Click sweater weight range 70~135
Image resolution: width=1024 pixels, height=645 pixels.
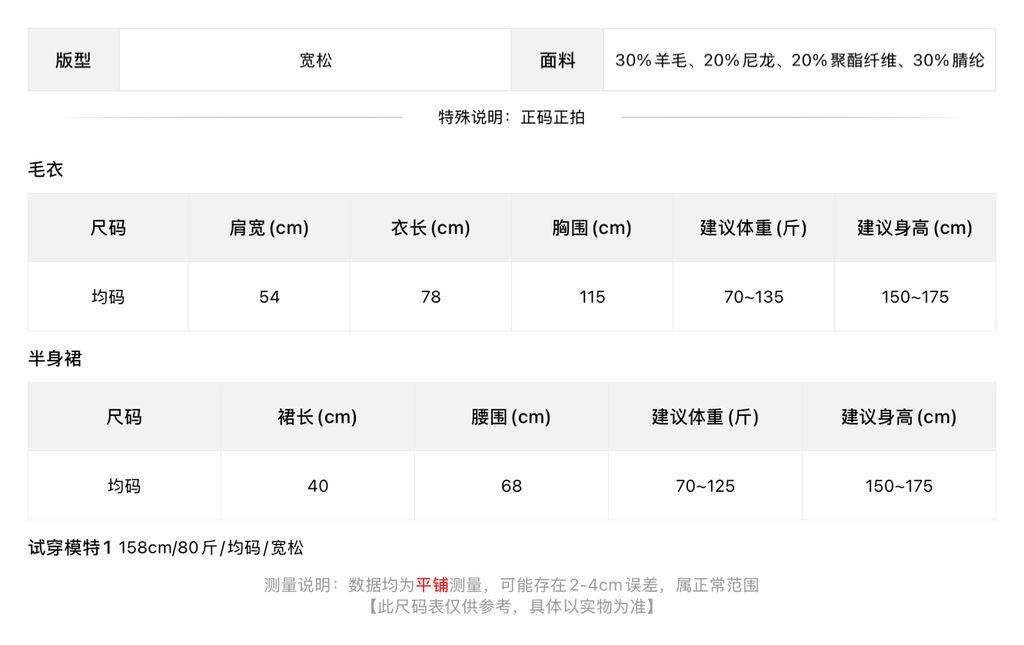(754, 297)
